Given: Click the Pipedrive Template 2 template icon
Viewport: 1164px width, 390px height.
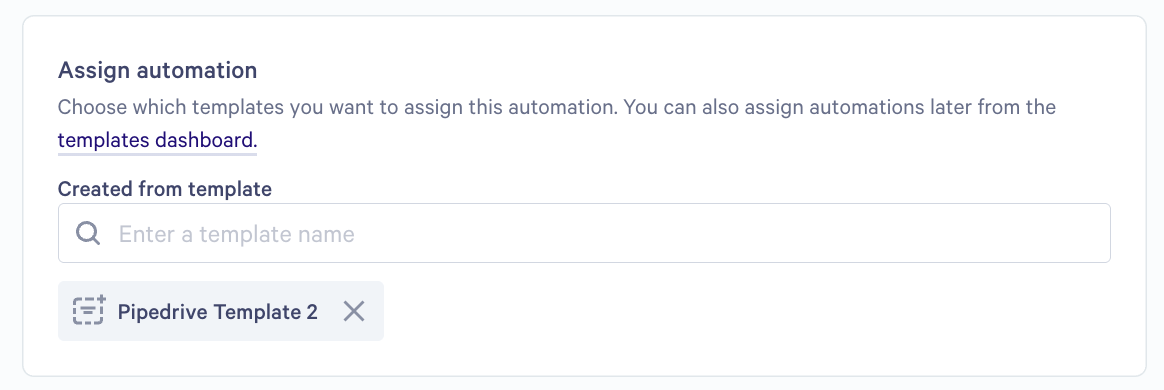Looking at the screenshot, I should click(88, 311).
